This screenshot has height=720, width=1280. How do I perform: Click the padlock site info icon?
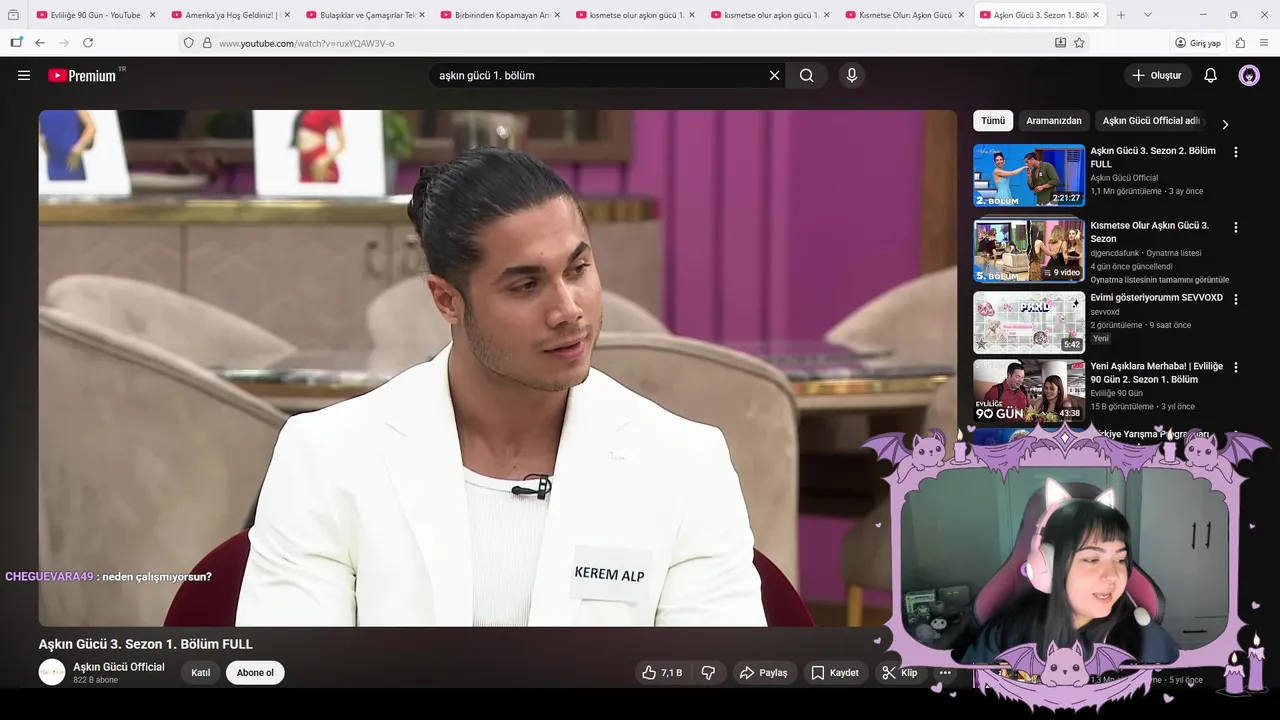coord(207,43)
